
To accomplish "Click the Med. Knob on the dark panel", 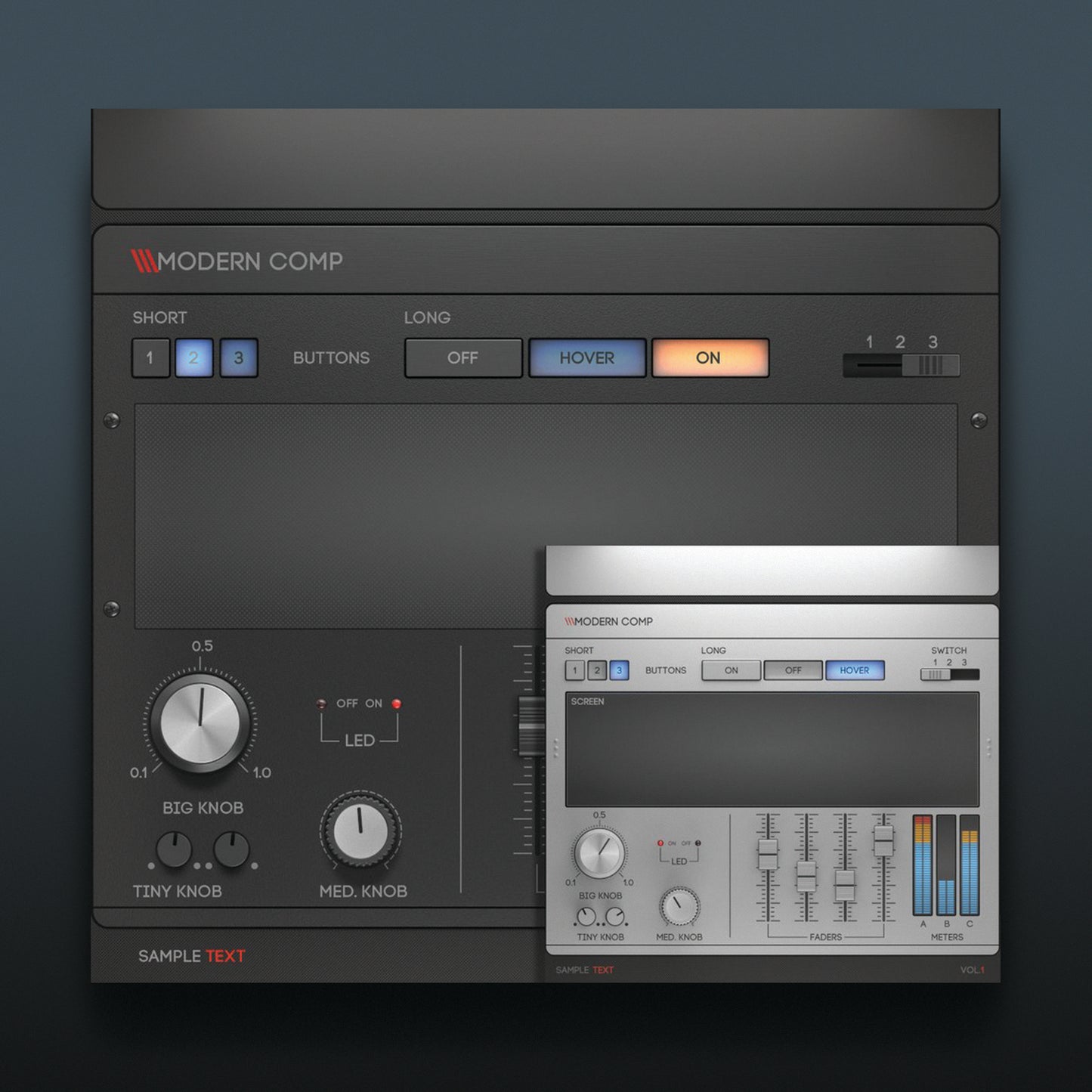I will (x=360, y=831).
